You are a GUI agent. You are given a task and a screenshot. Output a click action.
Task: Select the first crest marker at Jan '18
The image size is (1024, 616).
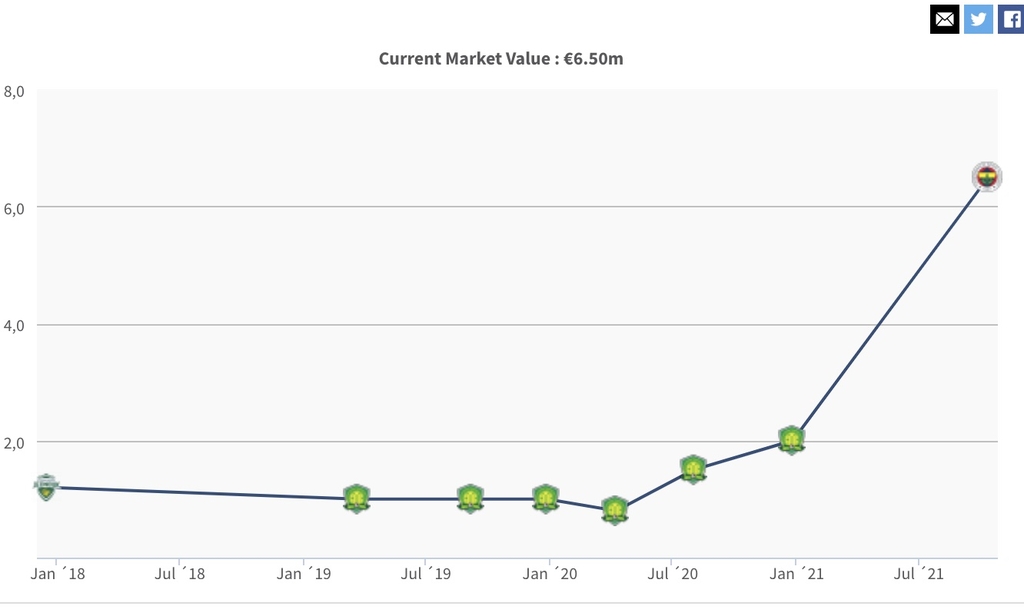click(45, 487)
